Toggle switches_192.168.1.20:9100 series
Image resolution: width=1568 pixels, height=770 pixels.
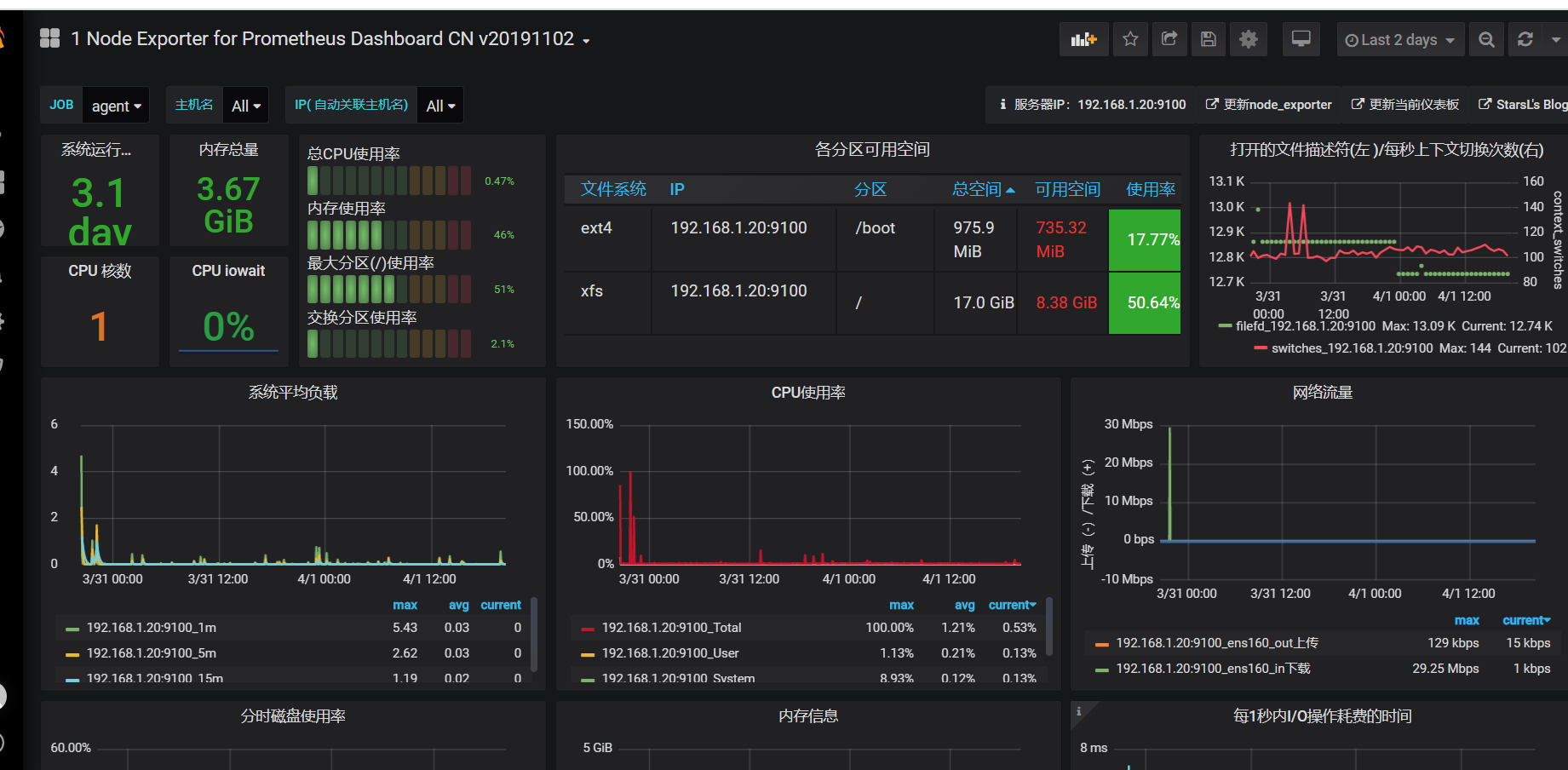click(1352, 348)
